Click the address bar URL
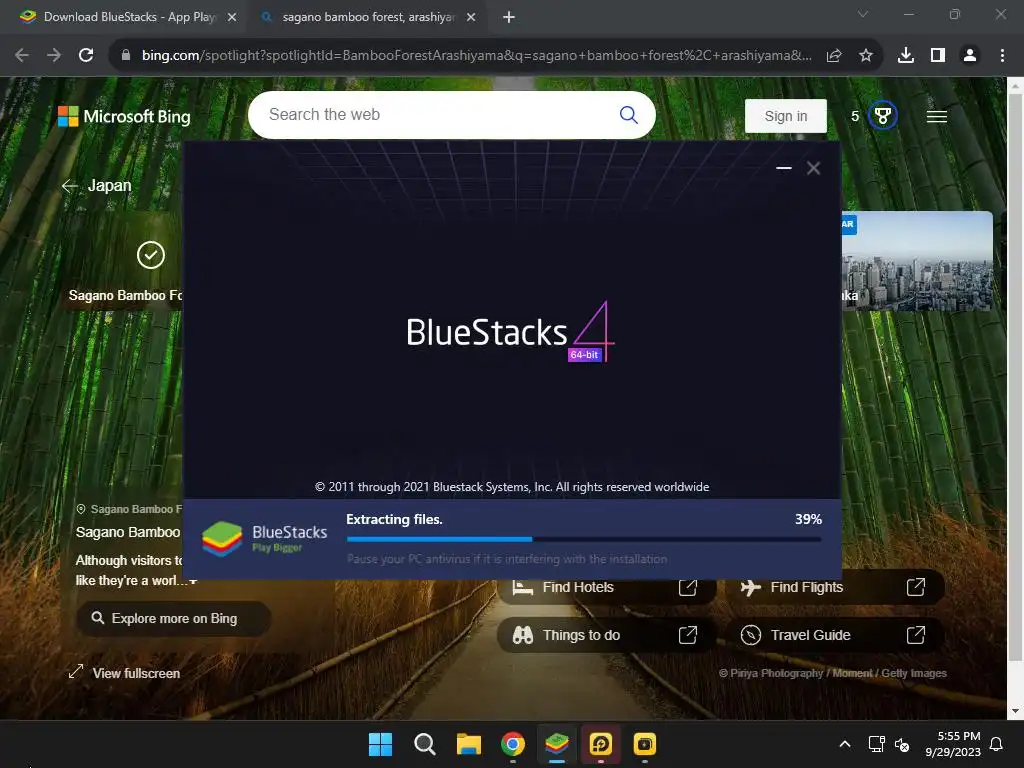This screenshot has width=1024, height=768. 477,56
